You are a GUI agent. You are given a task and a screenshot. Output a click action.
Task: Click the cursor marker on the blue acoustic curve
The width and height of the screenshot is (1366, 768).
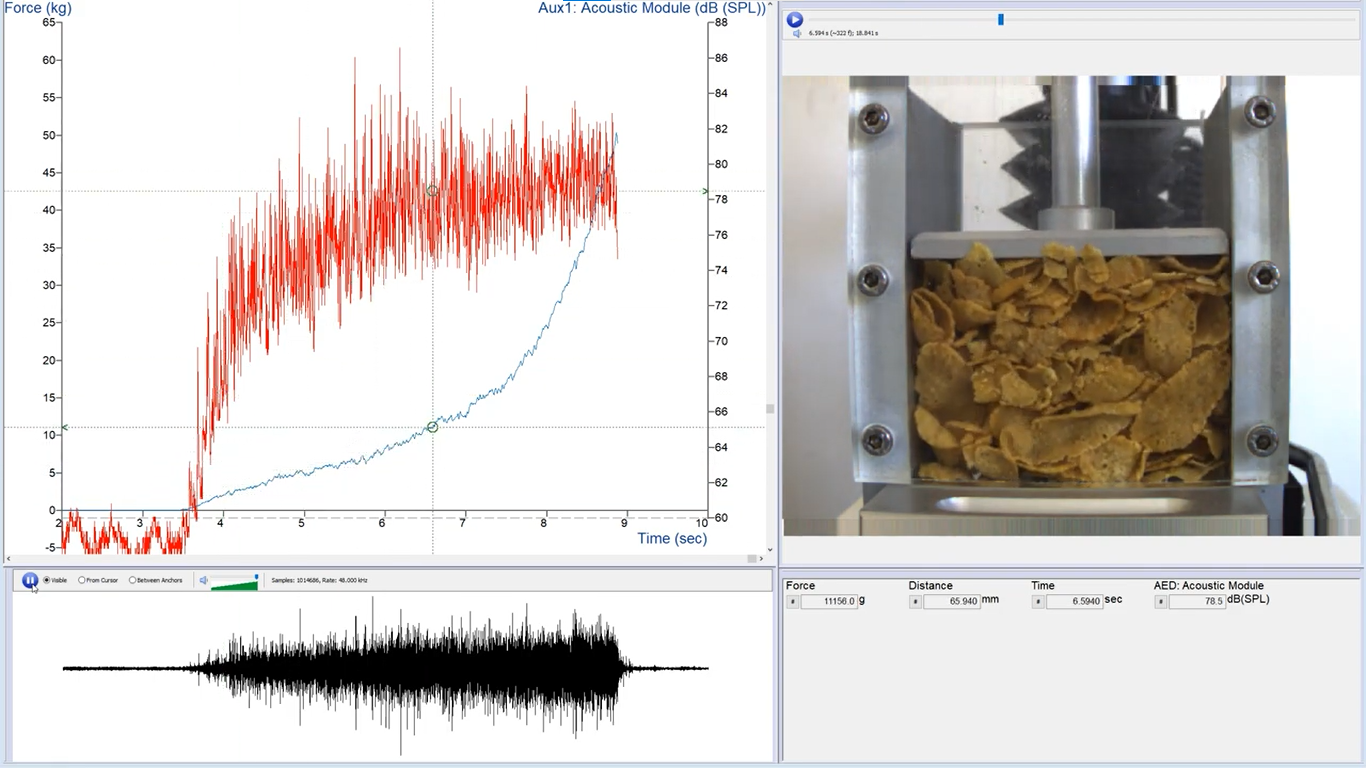tap(433, 427)
